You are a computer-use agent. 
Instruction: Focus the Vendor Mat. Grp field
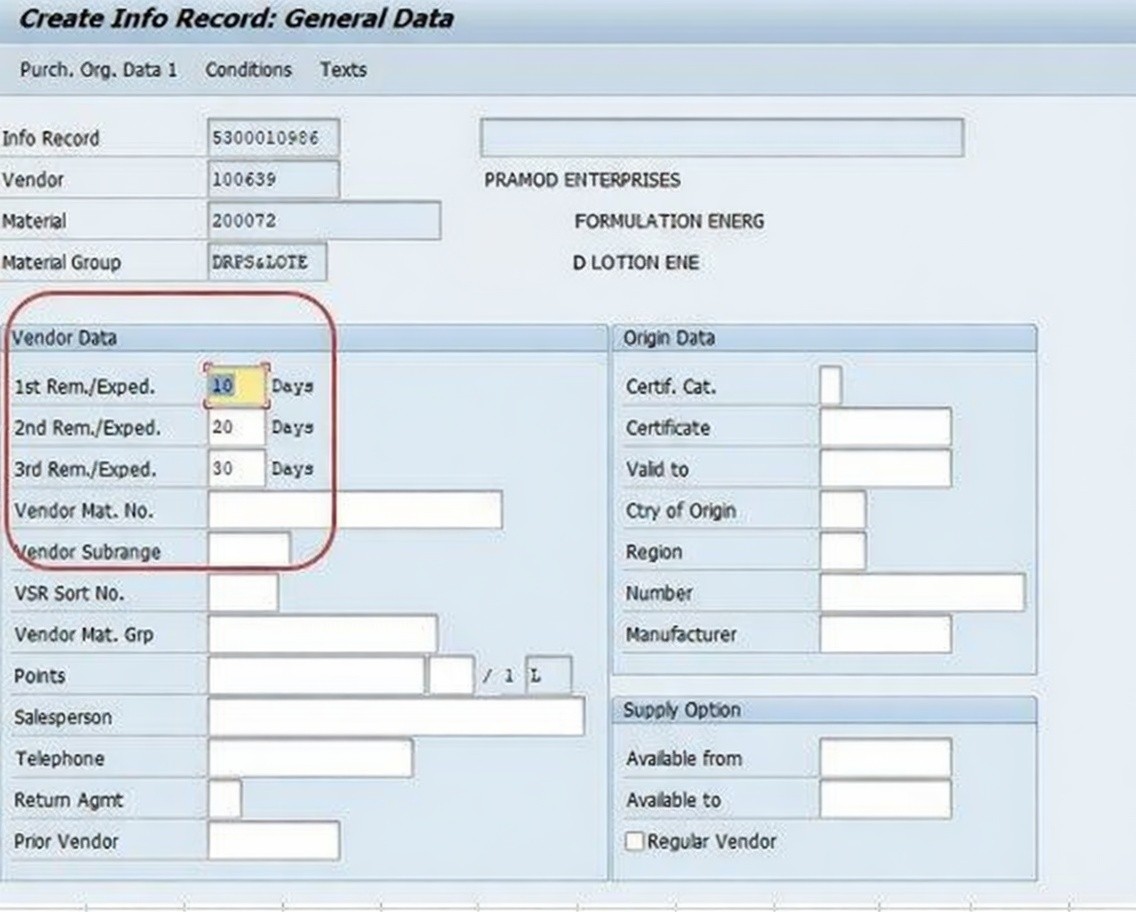(322, 634)
